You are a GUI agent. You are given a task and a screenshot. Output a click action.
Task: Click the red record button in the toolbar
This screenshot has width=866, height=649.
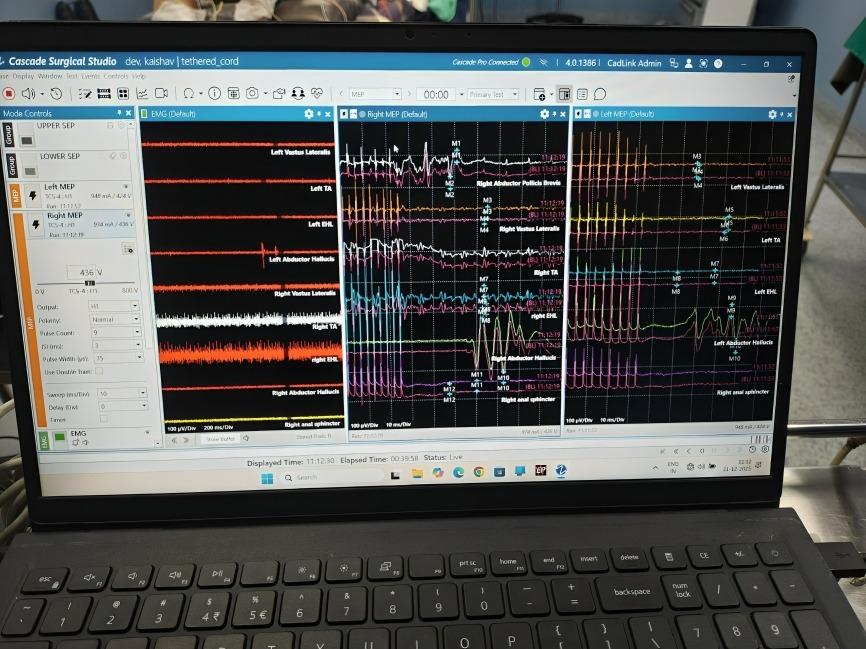coord(9,93)
